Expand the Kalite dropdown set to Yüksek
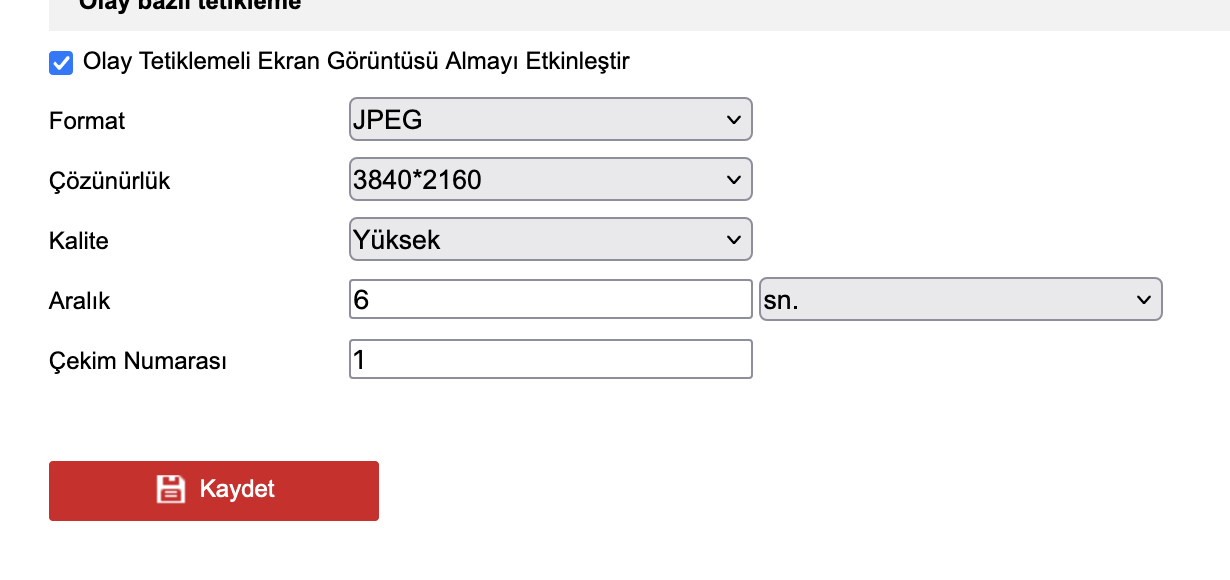 tap(550, 240)
